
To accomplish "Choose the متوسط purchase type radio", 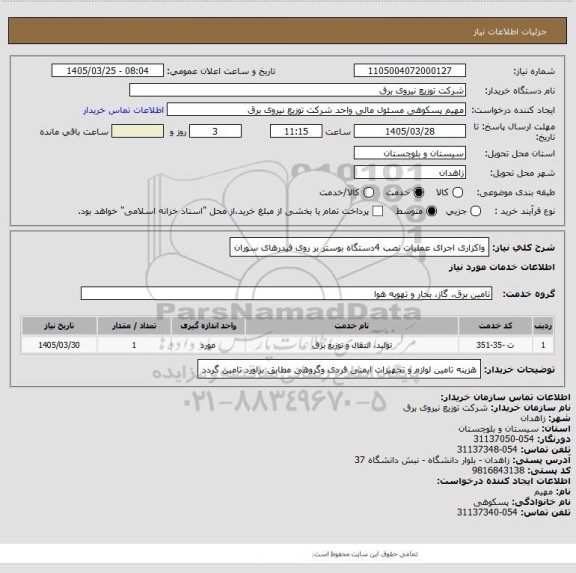I will pyautogui.click(x=431, y=211).
